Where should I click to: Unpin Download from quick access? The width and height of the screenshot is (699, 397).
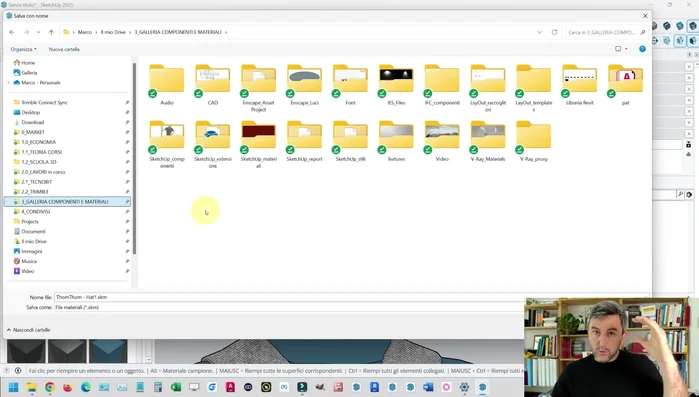(x=127, y=122)
